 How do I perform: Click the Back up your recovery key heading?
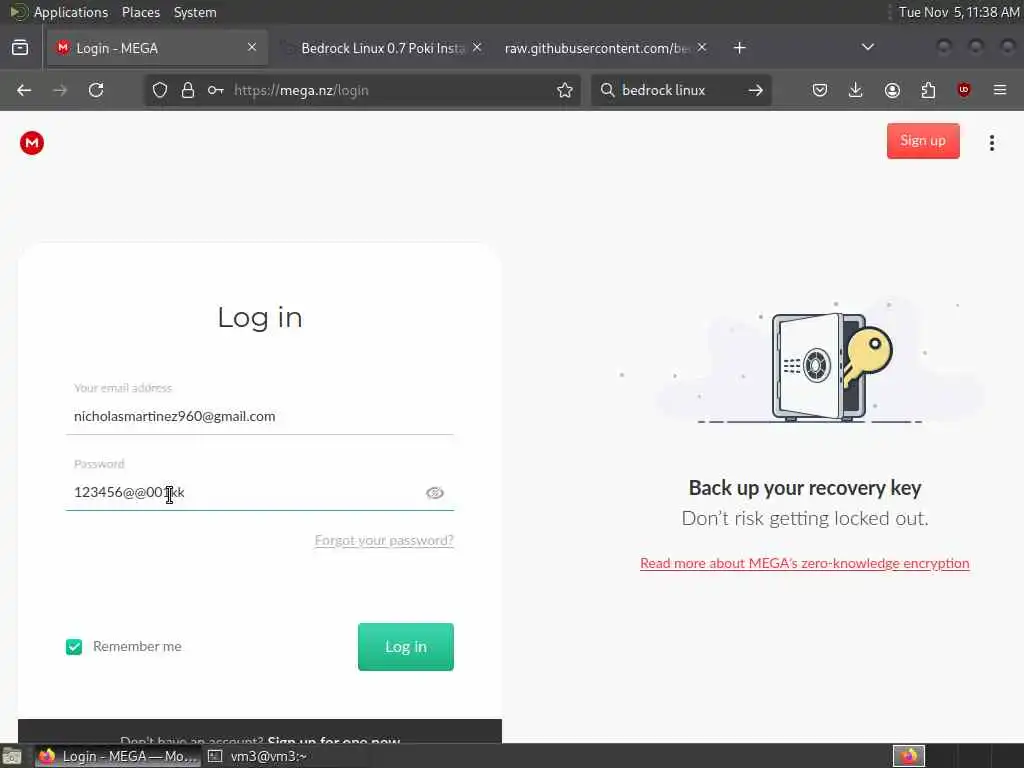[805, 488]
